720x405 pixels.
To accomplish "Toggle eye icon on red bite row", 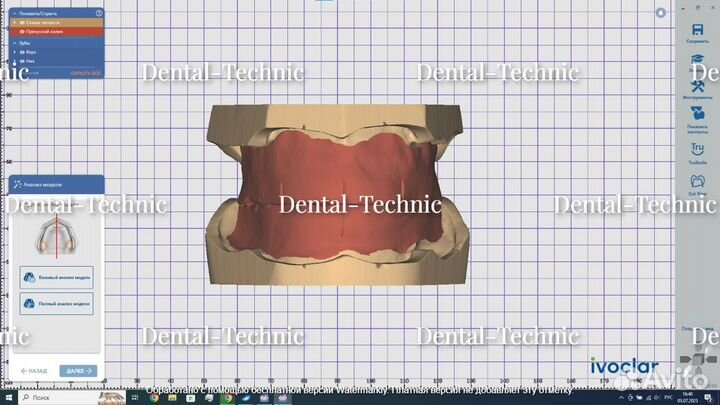I will click(20, 31).
